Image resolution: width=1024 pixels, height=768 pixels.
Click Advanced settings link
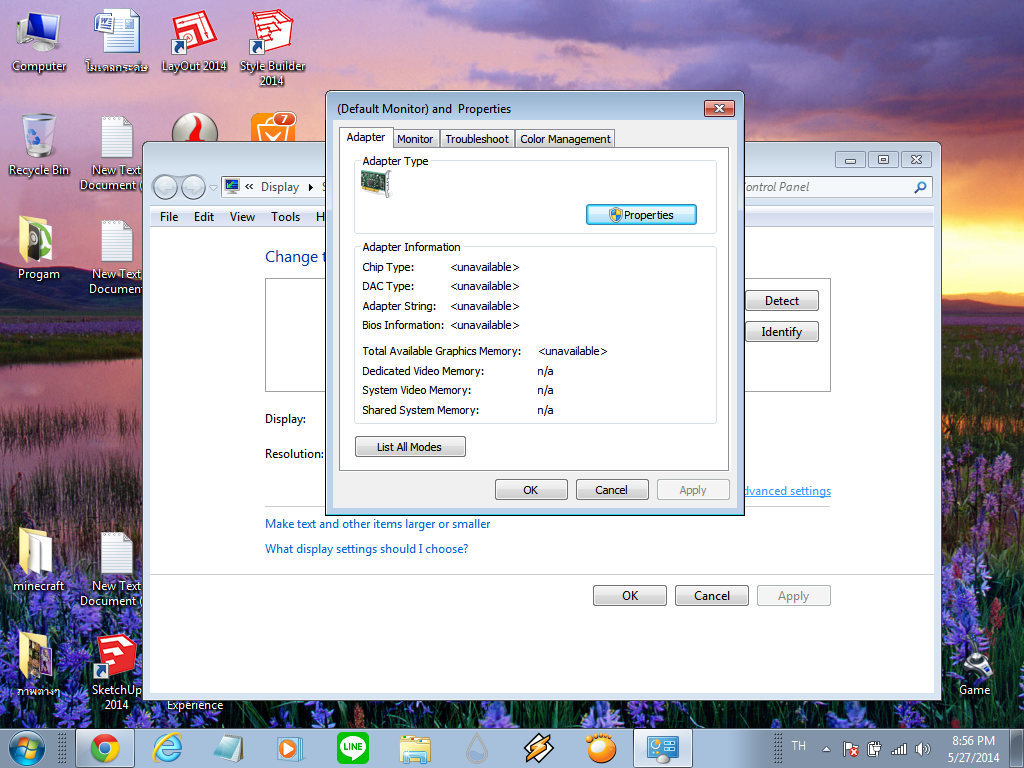[788, 491]
